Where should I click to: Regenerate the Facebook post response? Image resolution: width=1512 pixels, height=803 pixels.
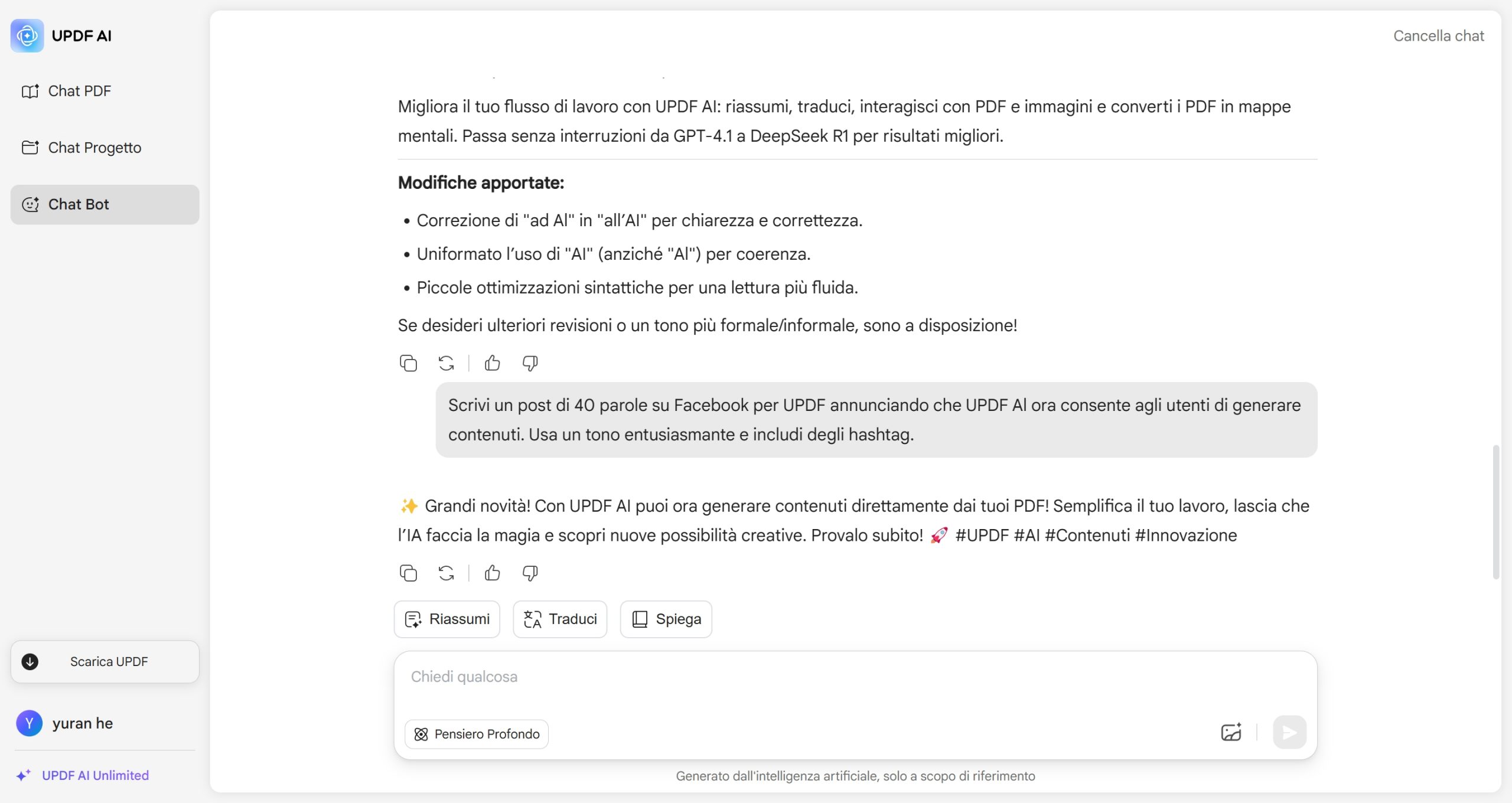447,573
